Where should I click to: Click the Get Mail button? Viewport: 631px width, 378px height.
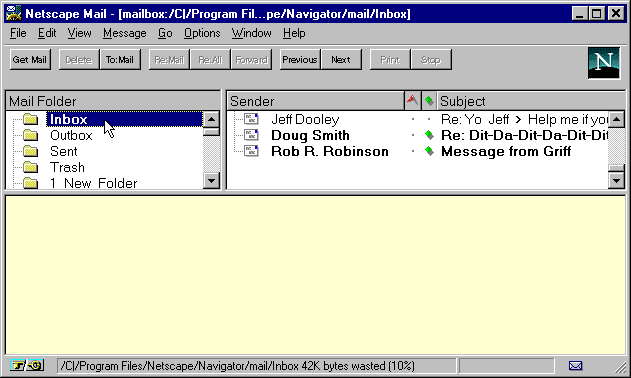point(30,60)
